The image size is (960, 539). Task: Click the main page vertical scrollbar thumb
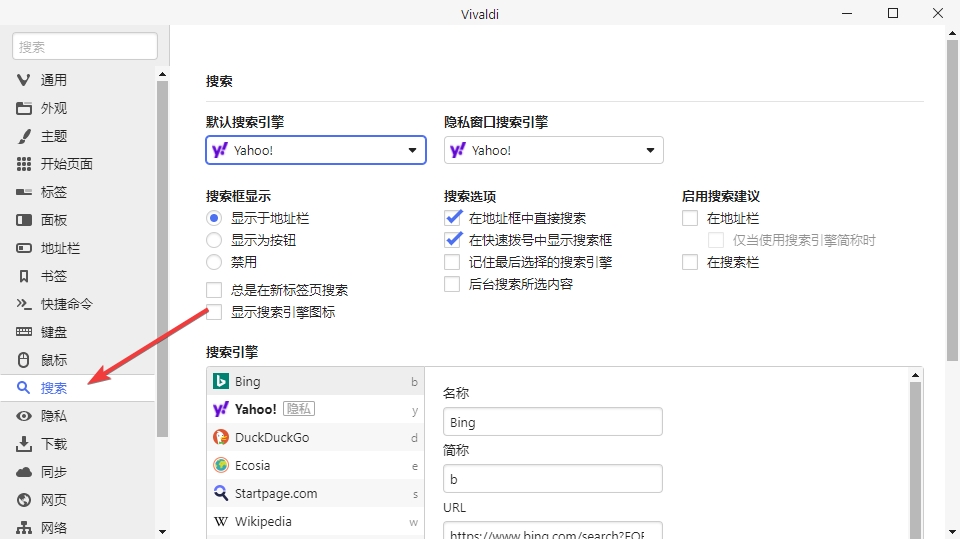pos(953,200)
